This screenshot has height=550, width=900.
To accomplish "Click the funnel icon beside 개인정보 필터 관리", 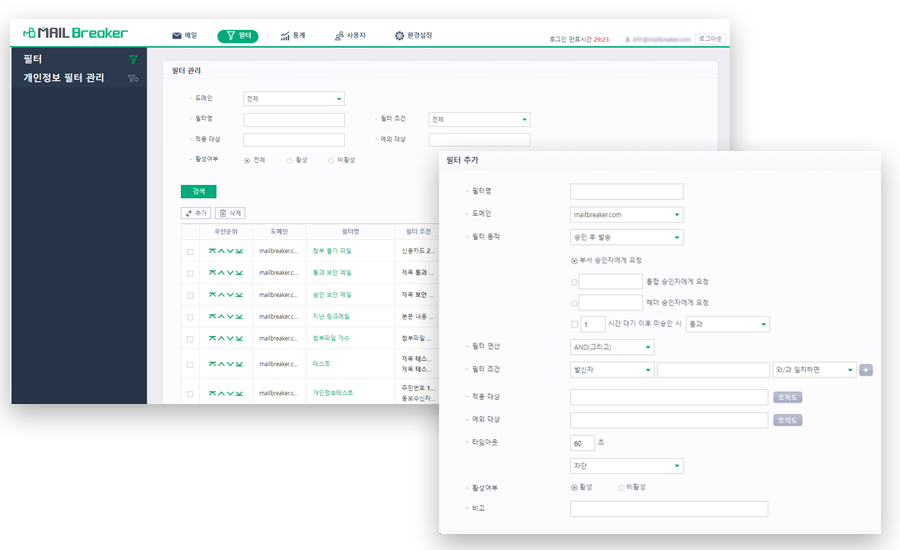I will point(133,78).
